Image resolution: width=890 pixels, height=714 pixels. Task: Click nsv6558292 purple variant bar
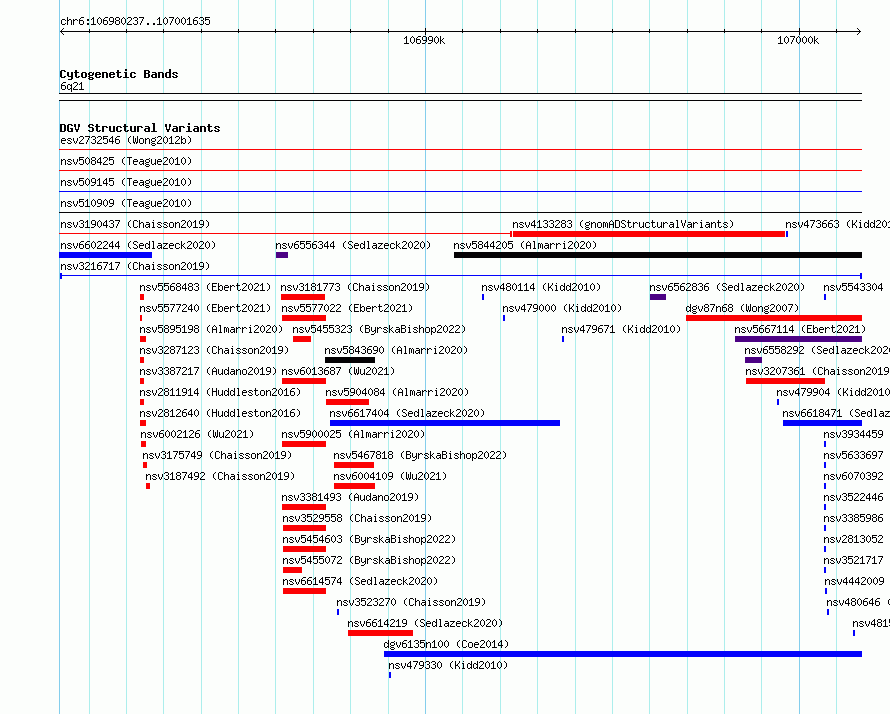pyautogui.click(x=753, y=360)
